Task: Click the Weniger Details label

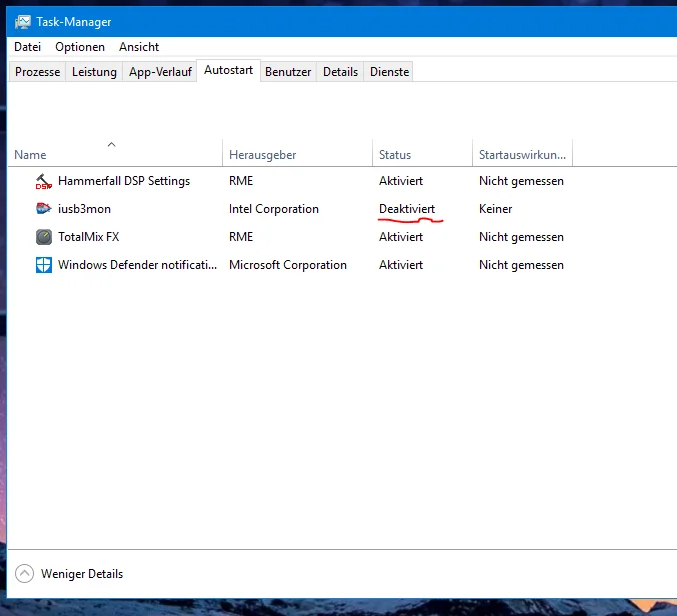Action: tap(82, 574)
